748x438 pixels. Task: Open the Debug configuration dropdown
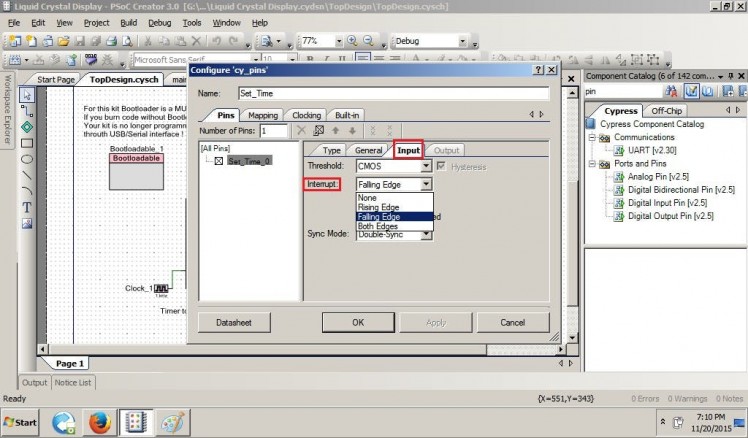462,42
